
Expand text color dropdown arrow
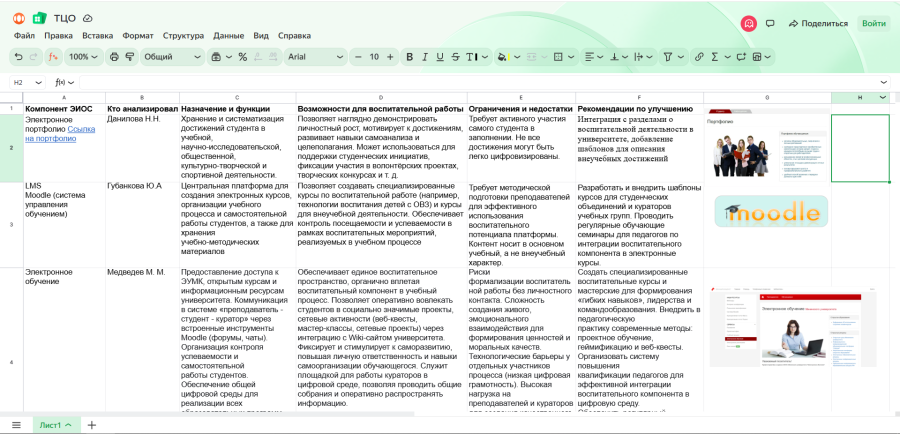click(x=484, y=57)
